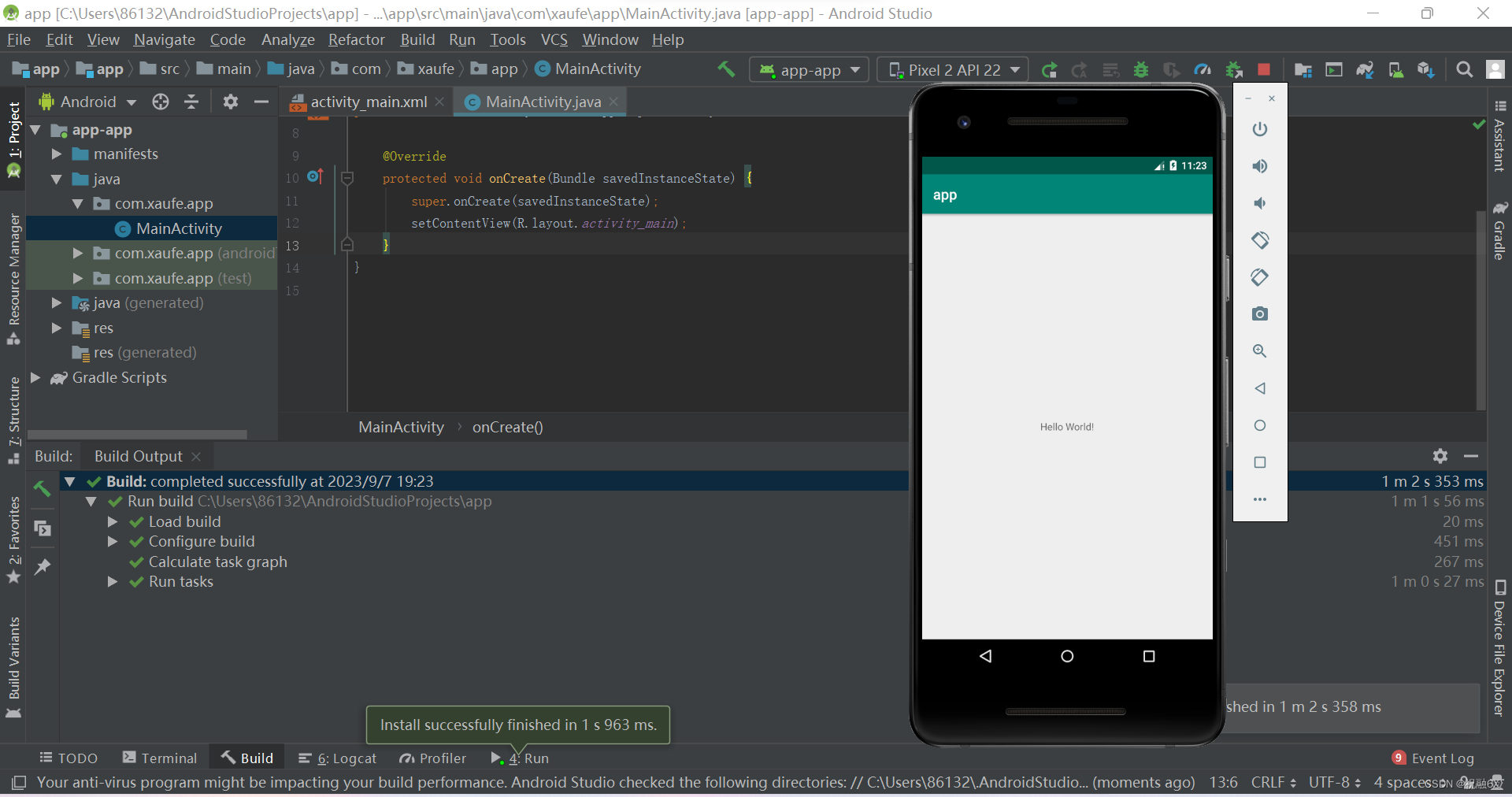
Task: Toggle Build Variants tool window
Action: click(13, 666)
